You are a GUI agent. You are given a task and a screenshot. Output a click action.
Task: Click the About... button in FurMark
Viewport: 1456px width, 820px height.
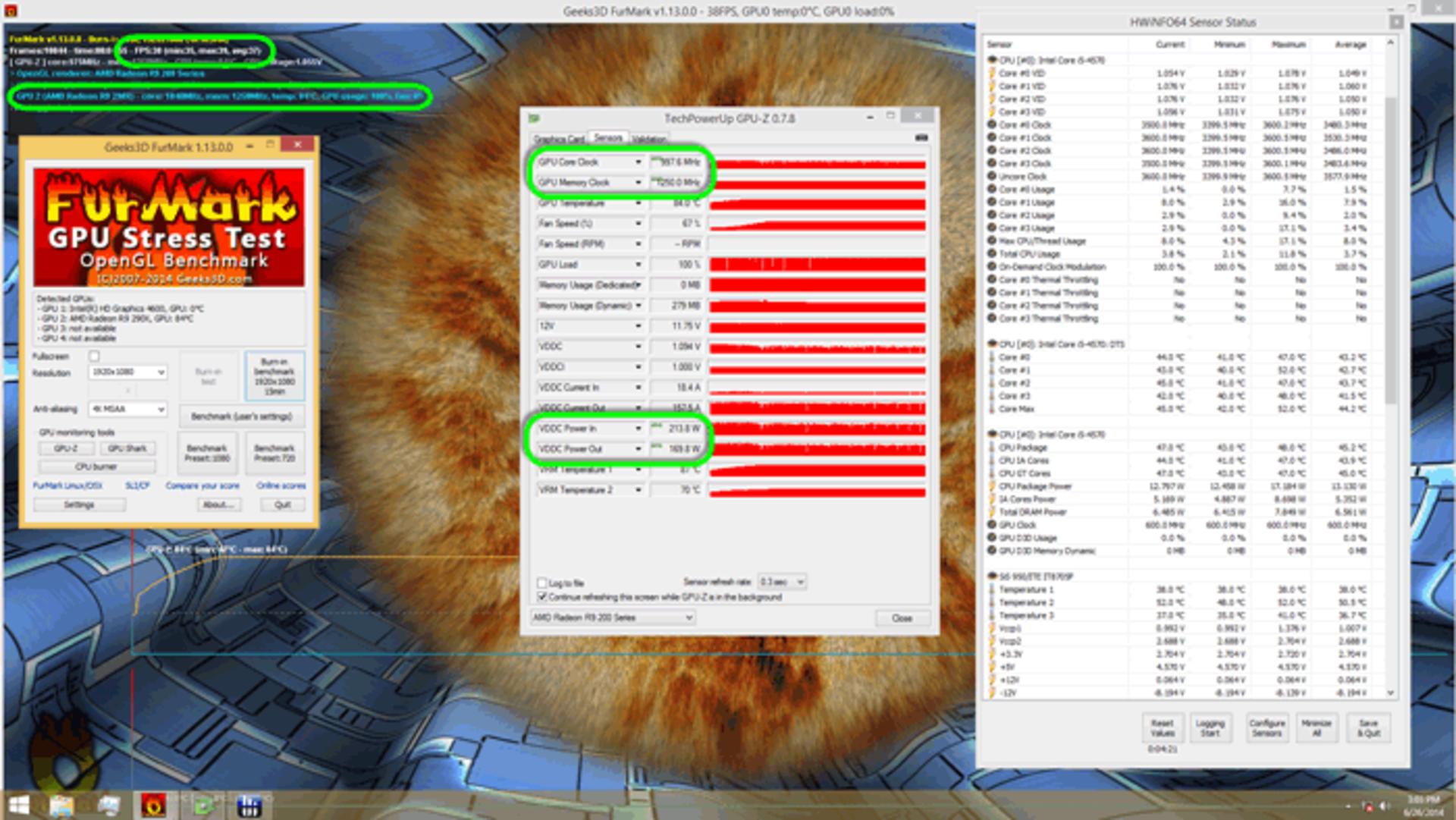click(x=219, y=504)
